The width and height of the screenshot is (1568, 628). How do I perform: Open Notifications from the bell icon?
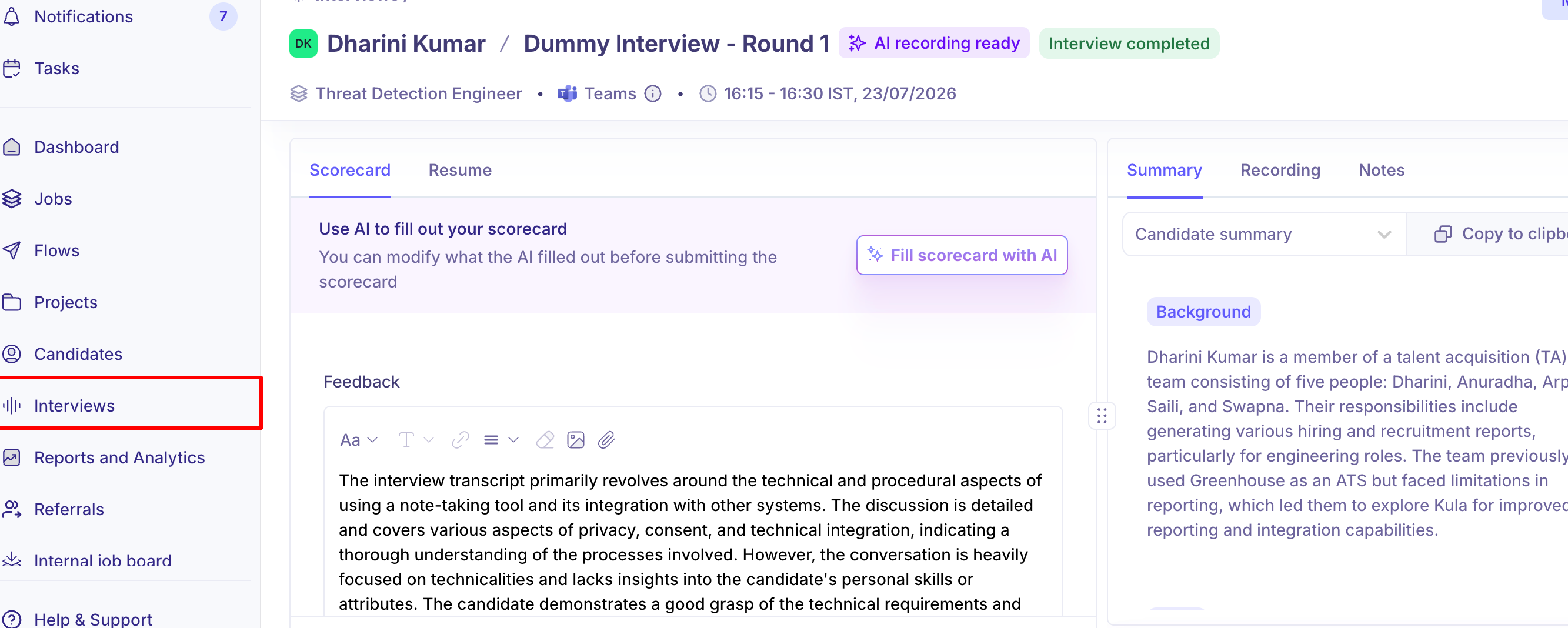[12, 16]
